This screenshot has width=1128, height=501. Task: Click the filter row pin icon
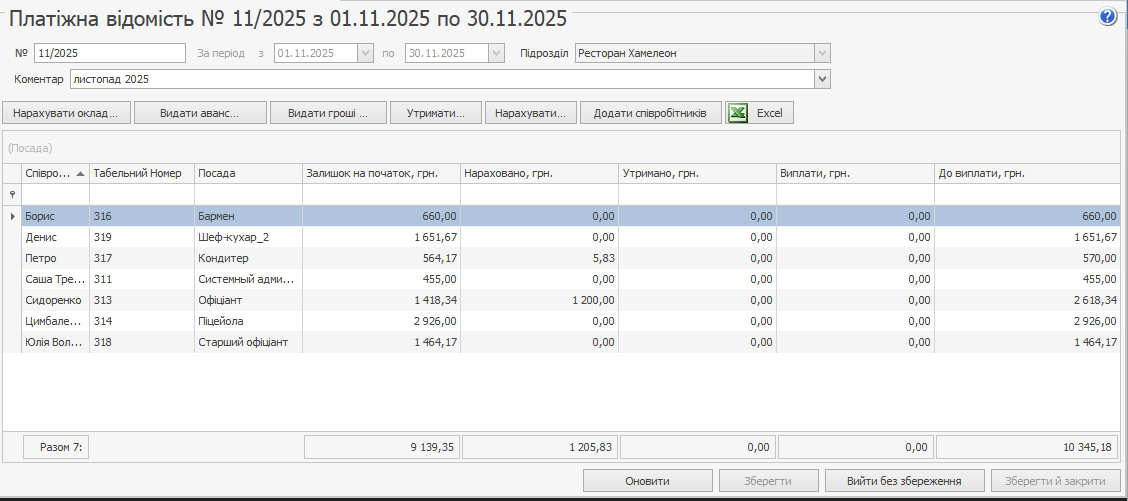pos(12,195)
